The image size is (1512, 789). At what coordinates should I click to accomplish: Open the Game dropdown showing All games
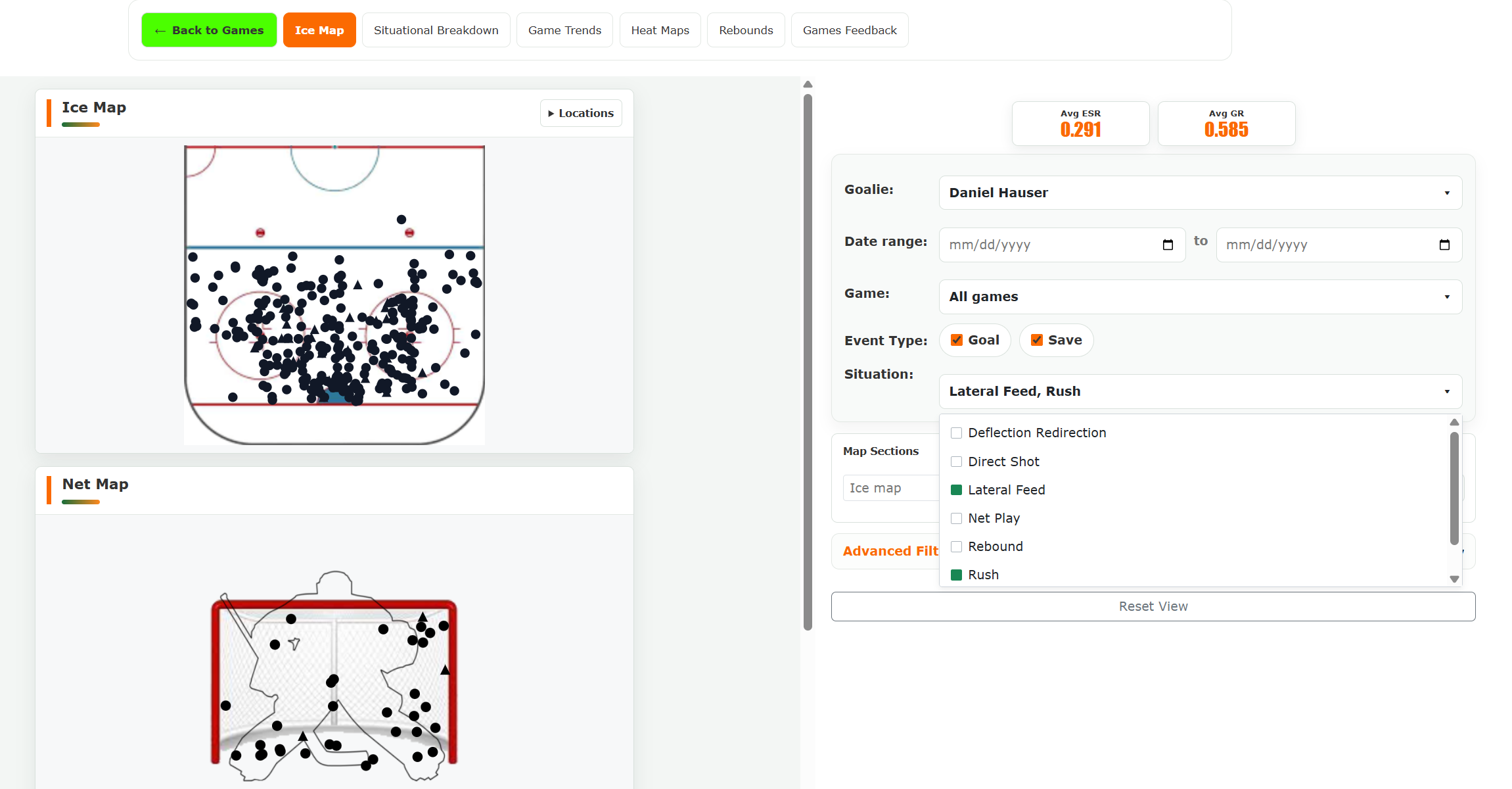[x=1200, y=297]
